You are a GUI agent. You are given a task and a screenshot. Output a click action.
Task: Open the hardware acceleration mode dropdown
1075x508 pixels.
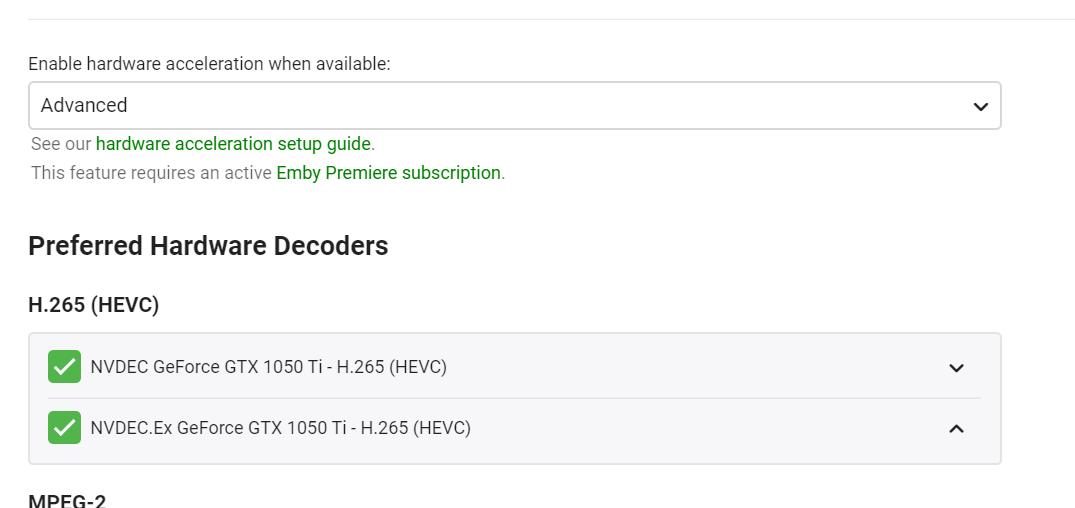coord(514,106)
